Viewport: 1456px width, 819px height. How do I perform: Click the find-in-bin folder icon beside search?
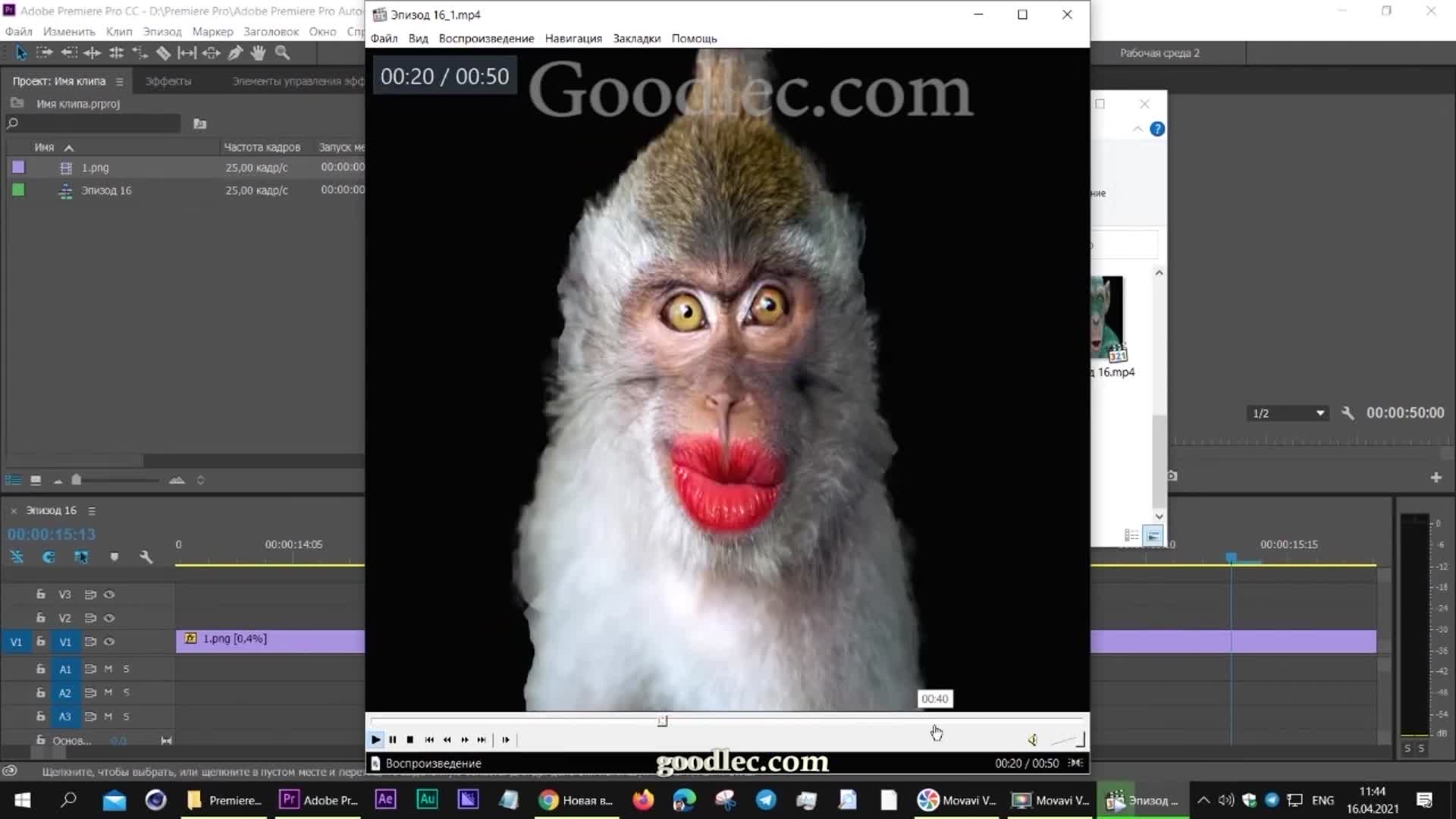coord(200,124)
